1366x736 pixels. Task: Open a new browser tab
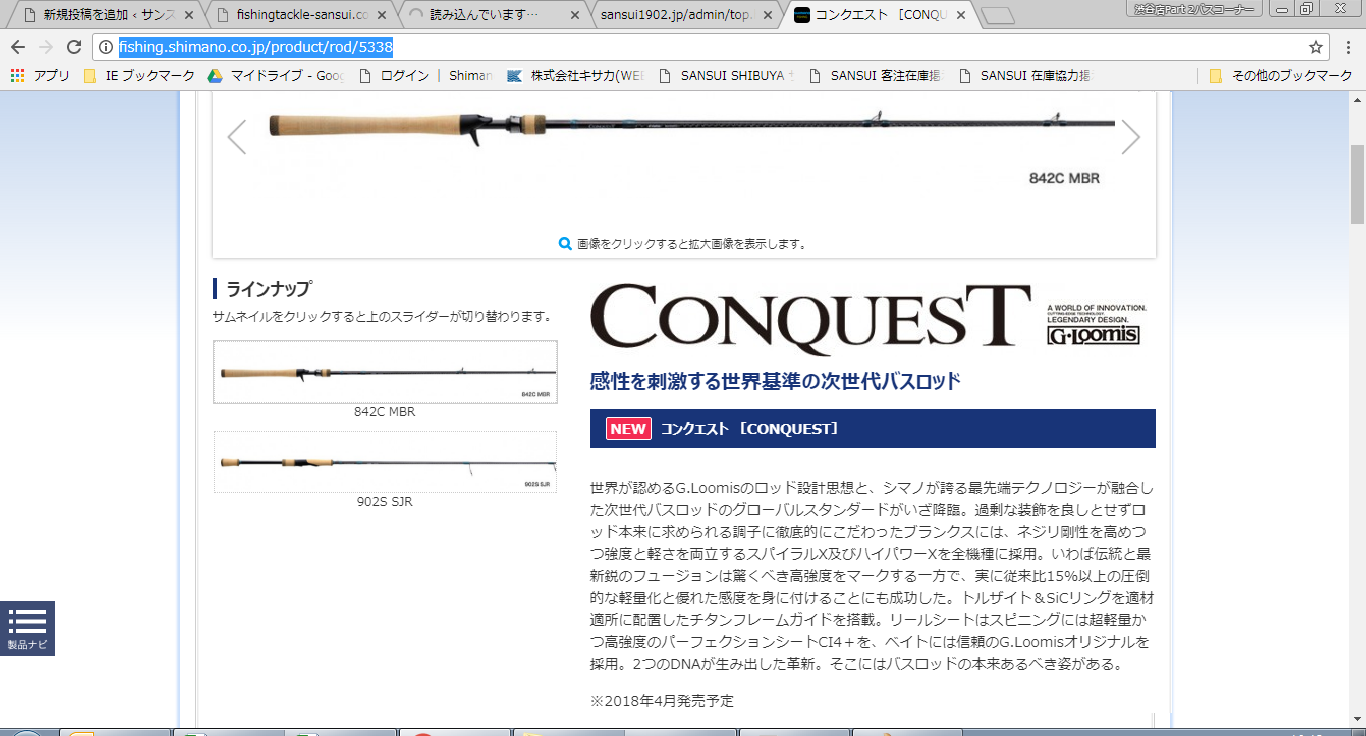click(997, 16)
